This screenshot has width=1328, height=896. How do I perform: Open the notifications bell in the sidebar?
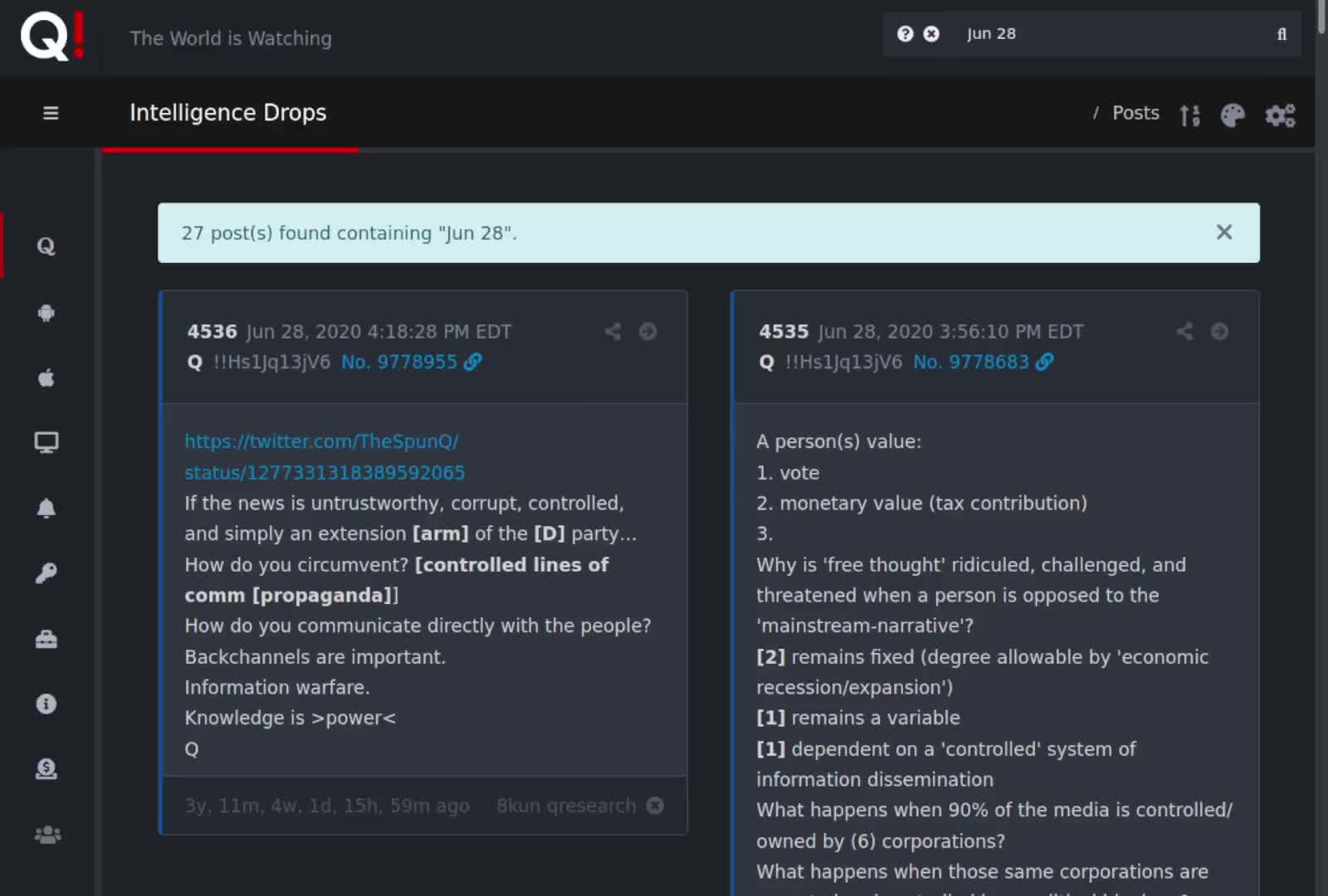(46, 508)
